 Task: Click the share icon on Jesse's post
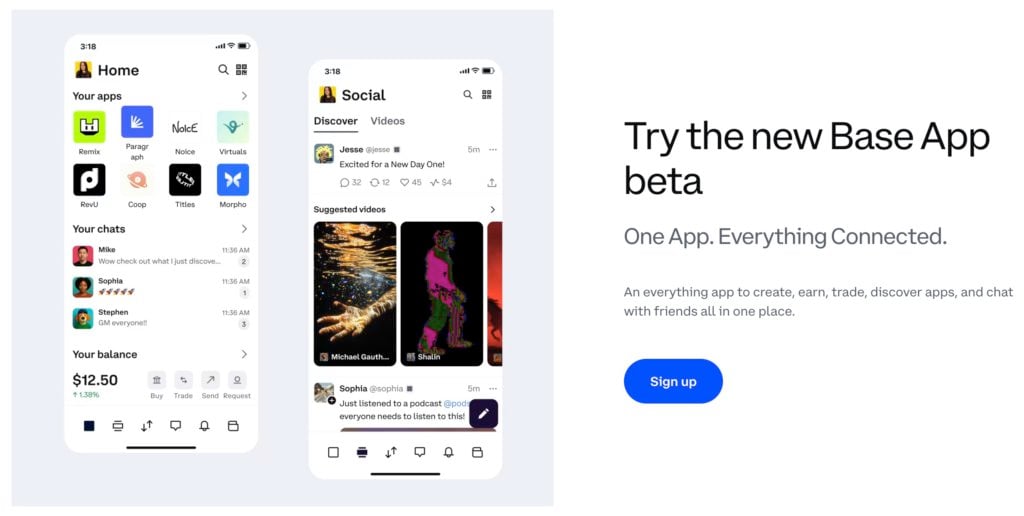click(492, 183)
